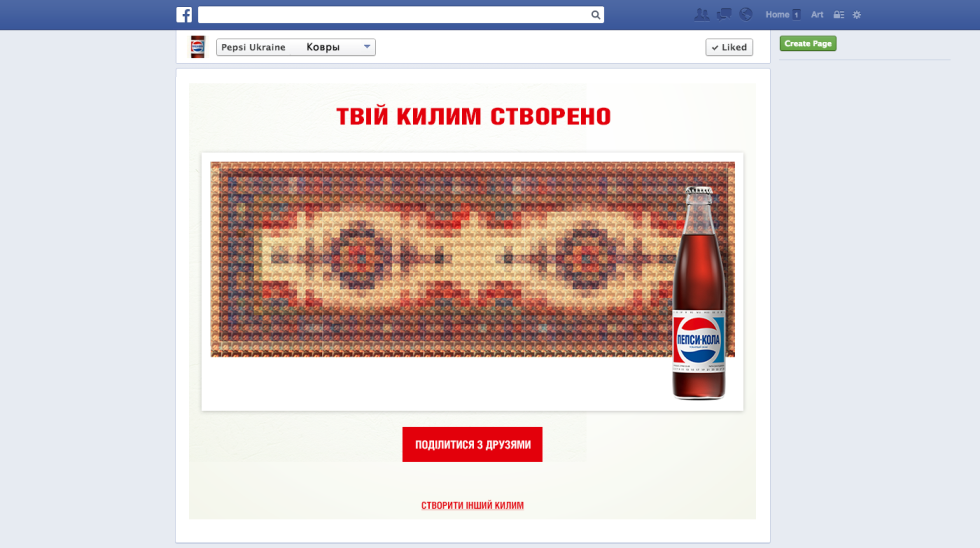Click in the Facebook search field
980x548 pixels.
pos(392,15)
